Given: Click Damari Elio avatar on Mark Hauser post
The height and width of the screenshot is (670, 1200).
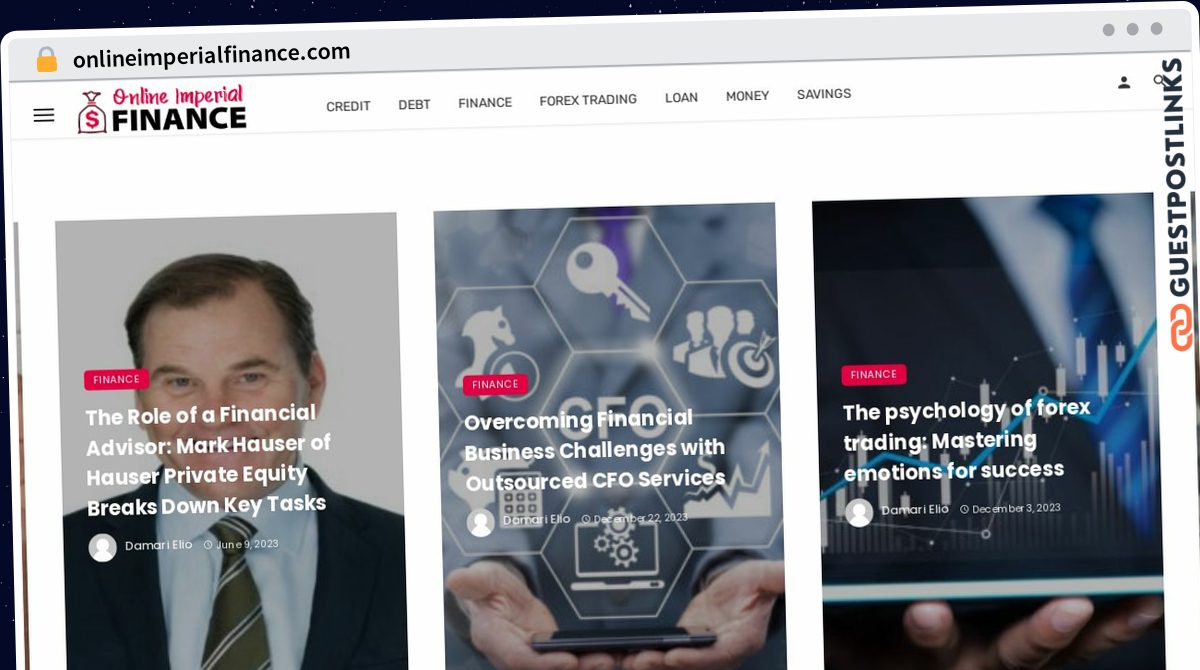Looking at the screenshot, I should [102, 547].
